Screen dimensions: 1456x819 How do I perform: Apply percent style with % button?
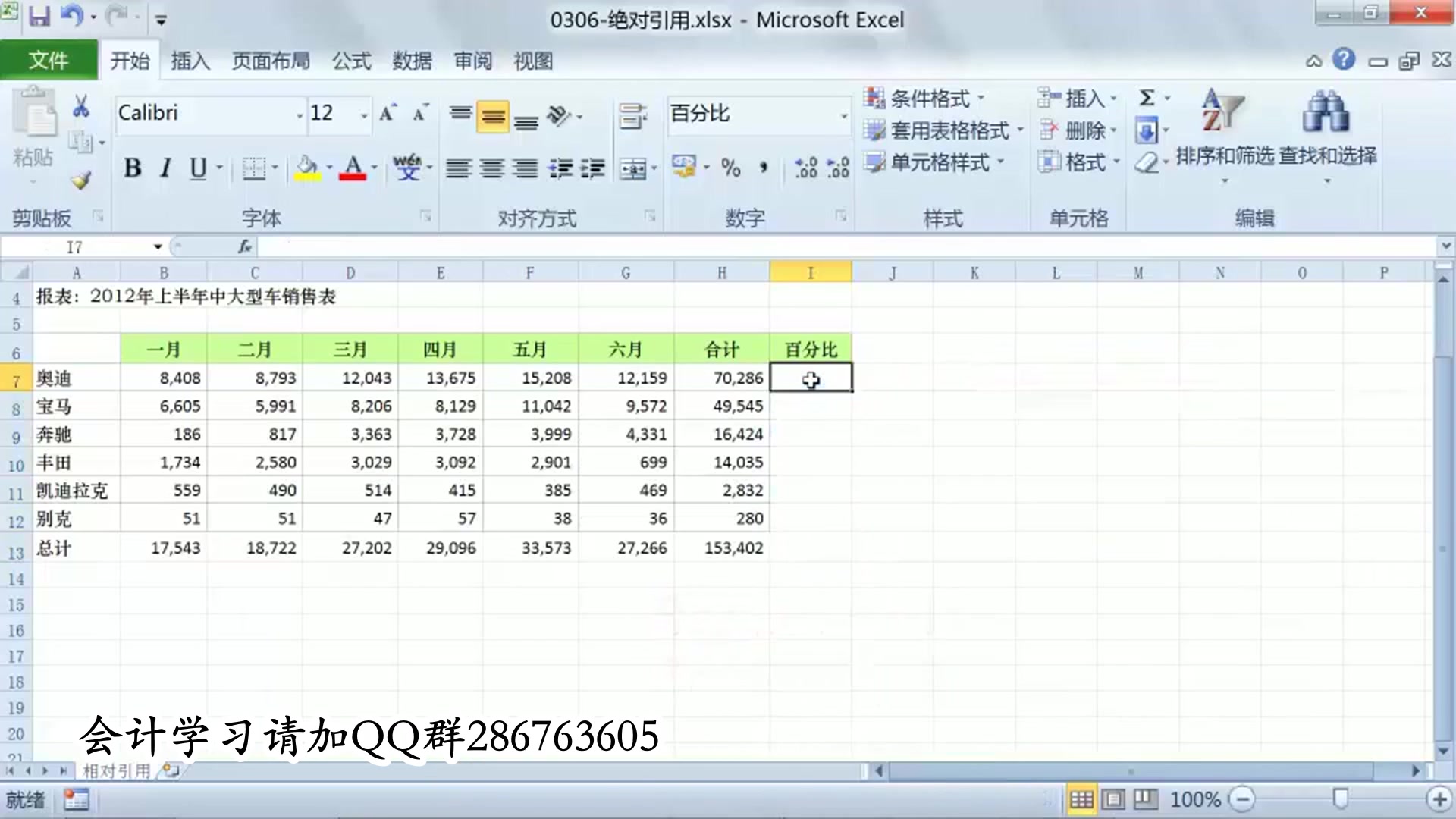(730, 168)
